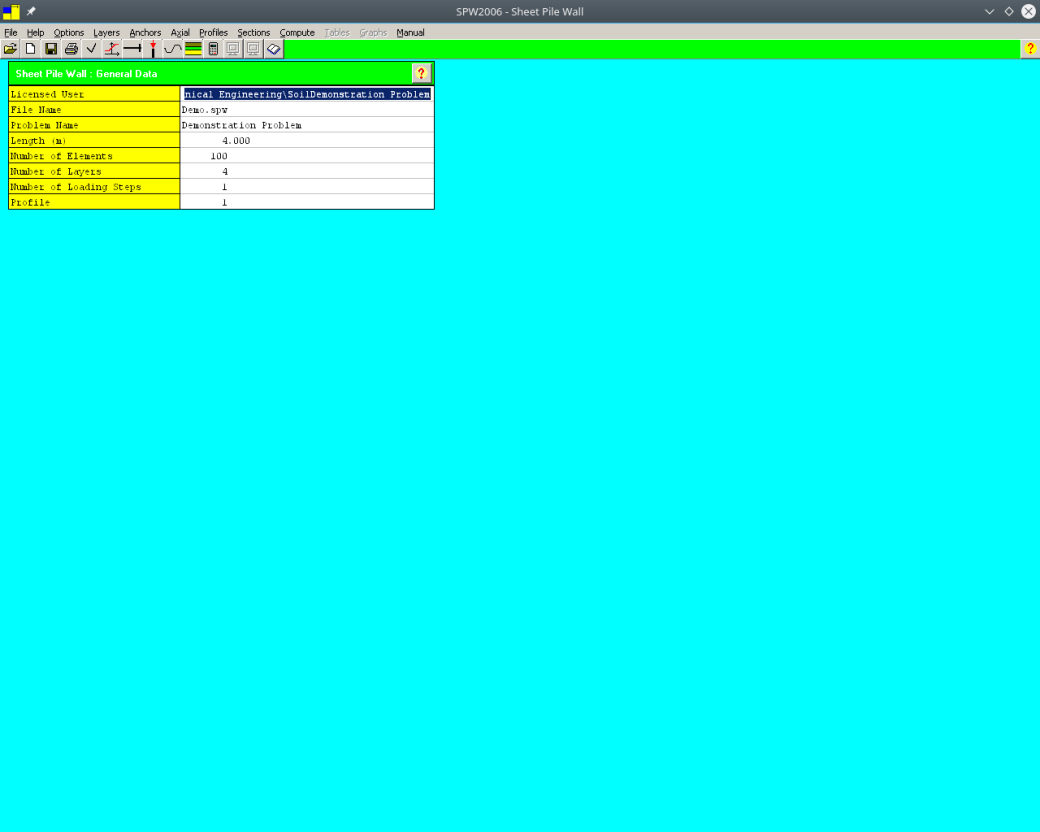1040x832 pixels.
Task: Select the red vertical pile icon
Action: (152, 48)
